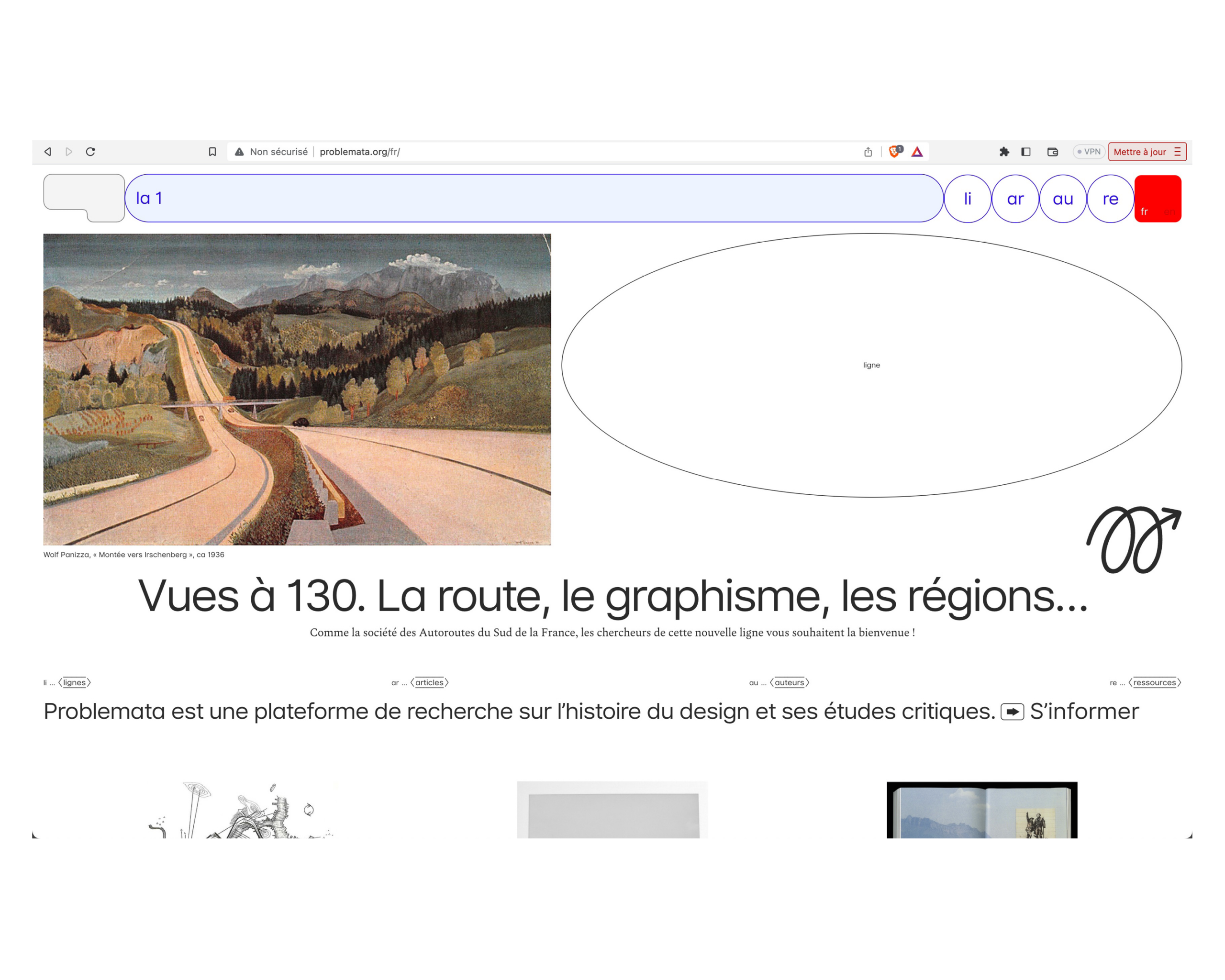Open the Brave Shields lion icon
Image resolution: width=1225 pixels, height=980 pixels.
coord(895,152)
